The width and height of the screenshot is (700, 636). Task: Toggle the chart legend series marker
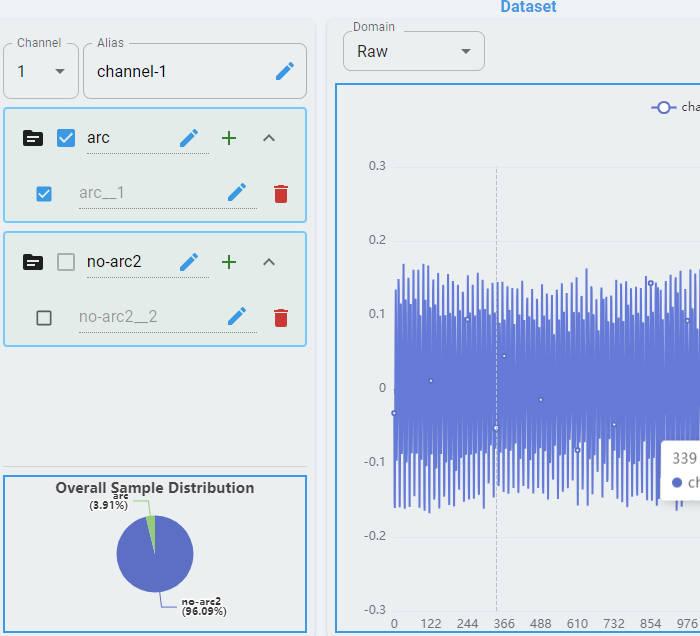pos(663,108)
